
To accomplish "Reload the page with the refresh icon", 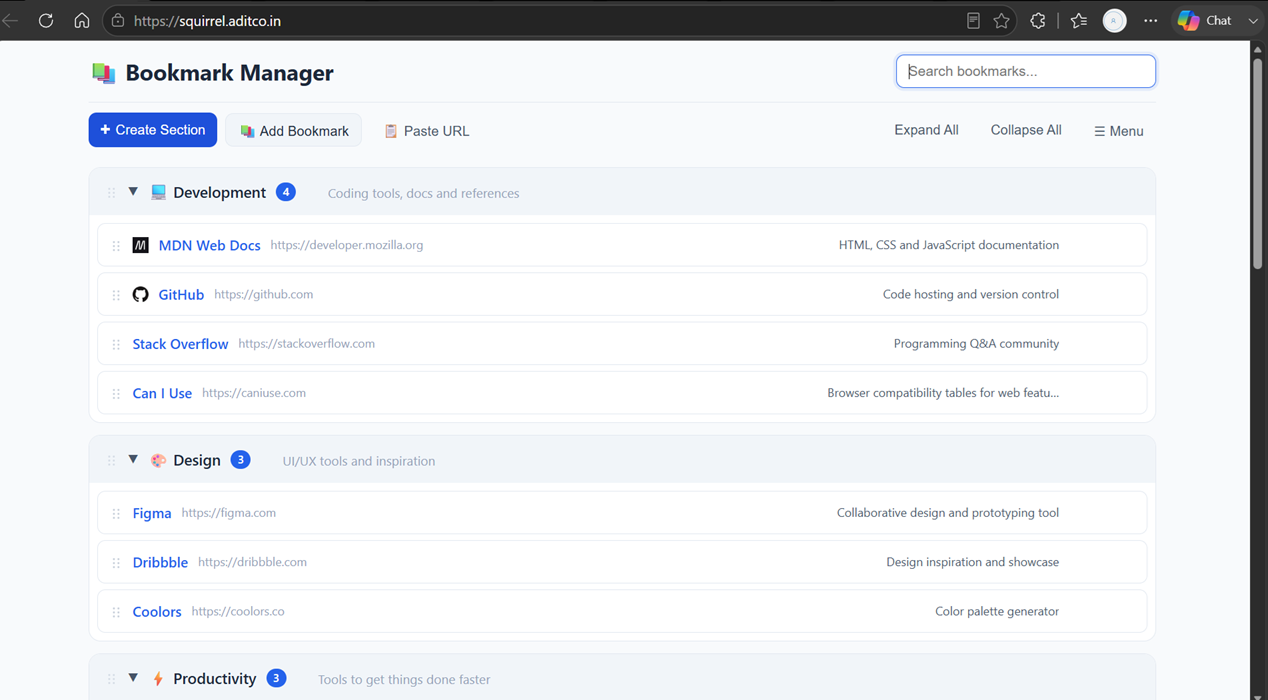I will click(46, 20).
